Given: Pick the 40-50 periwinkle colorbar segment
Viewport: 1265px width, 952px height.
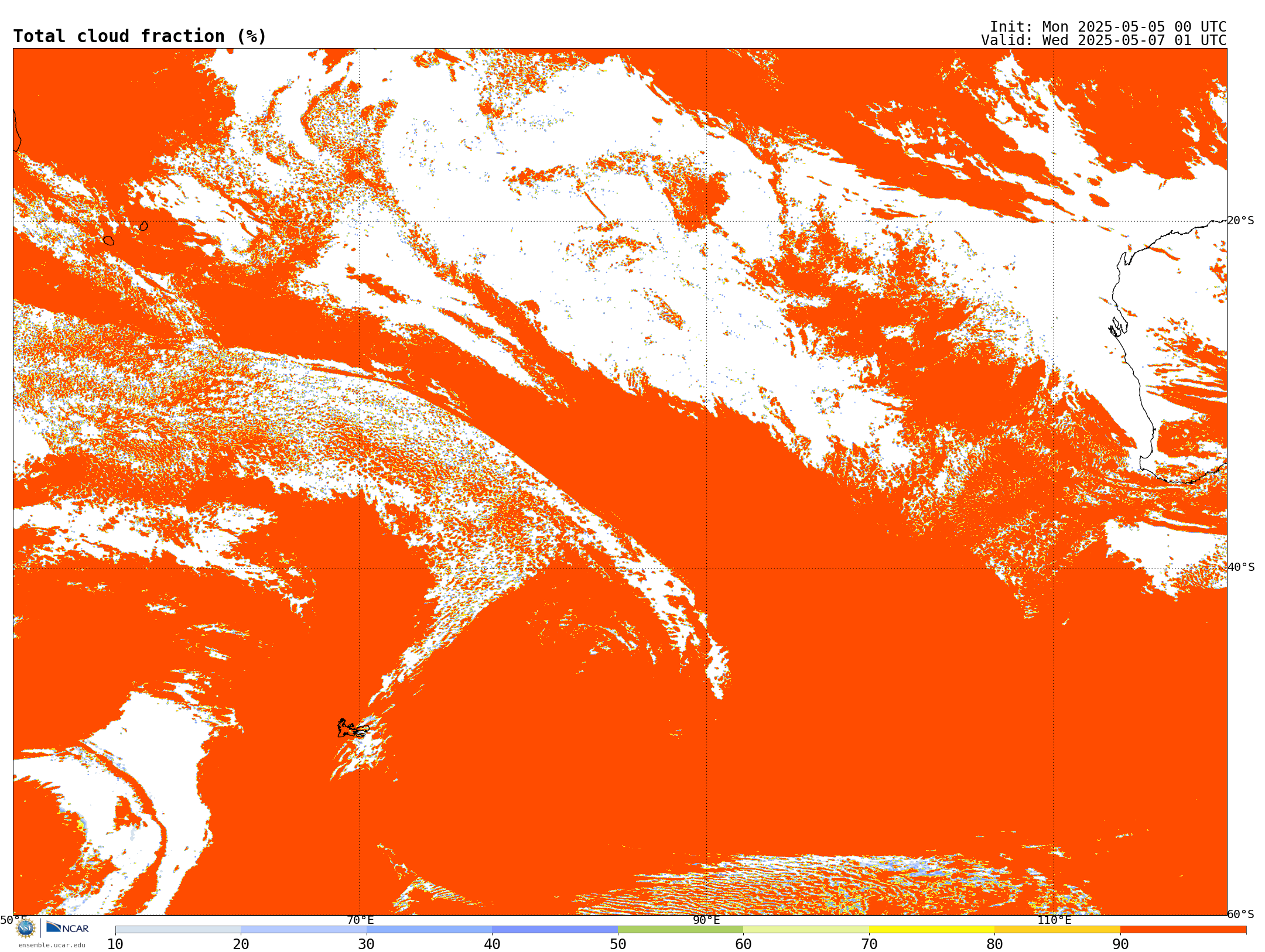Looking at the screenshot, I should pos(555,930).
